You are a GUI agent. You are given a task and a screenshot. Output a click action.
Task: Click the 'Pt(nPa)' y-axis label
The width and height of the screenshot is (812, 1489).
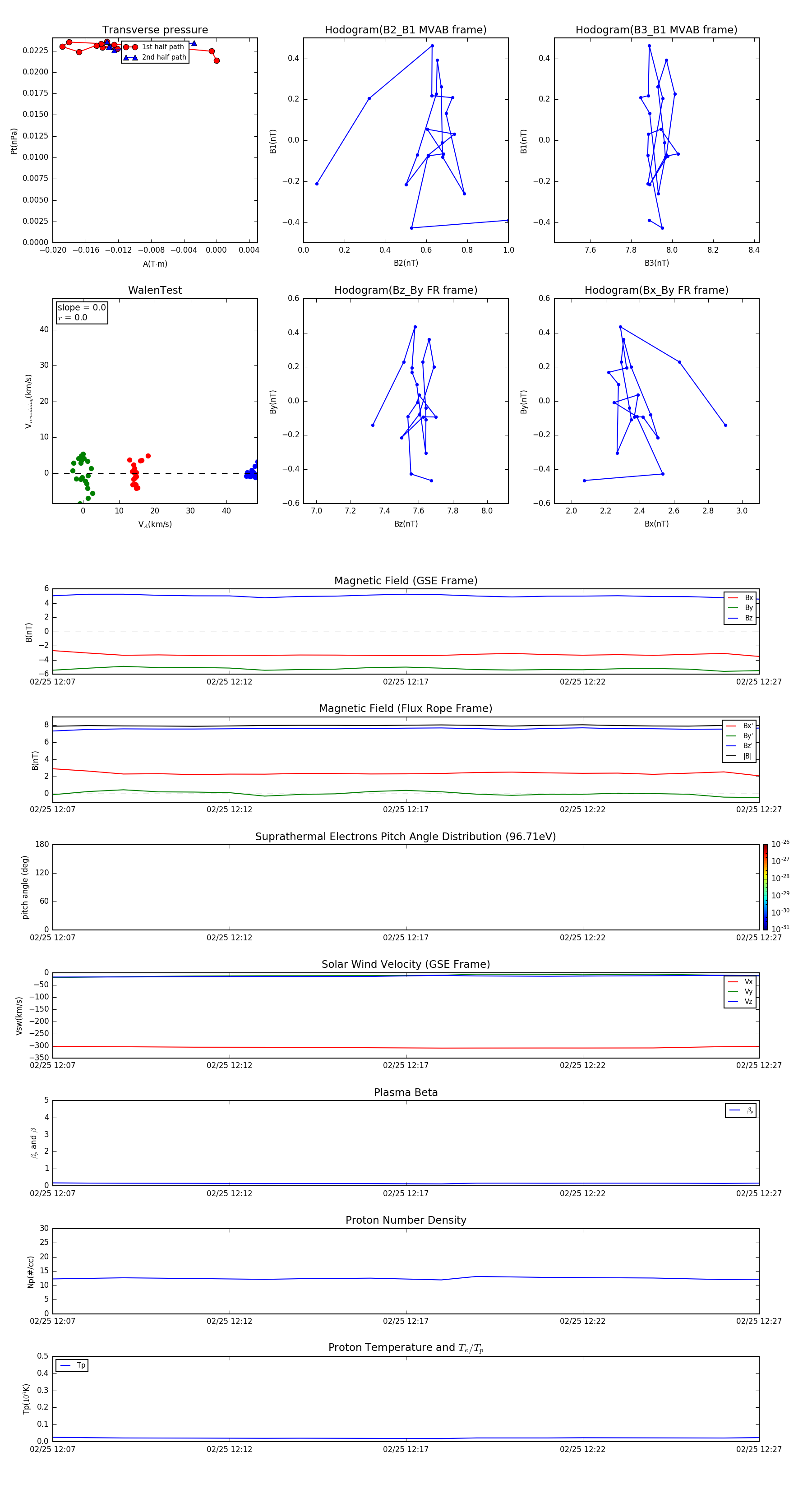coord(14,141)
